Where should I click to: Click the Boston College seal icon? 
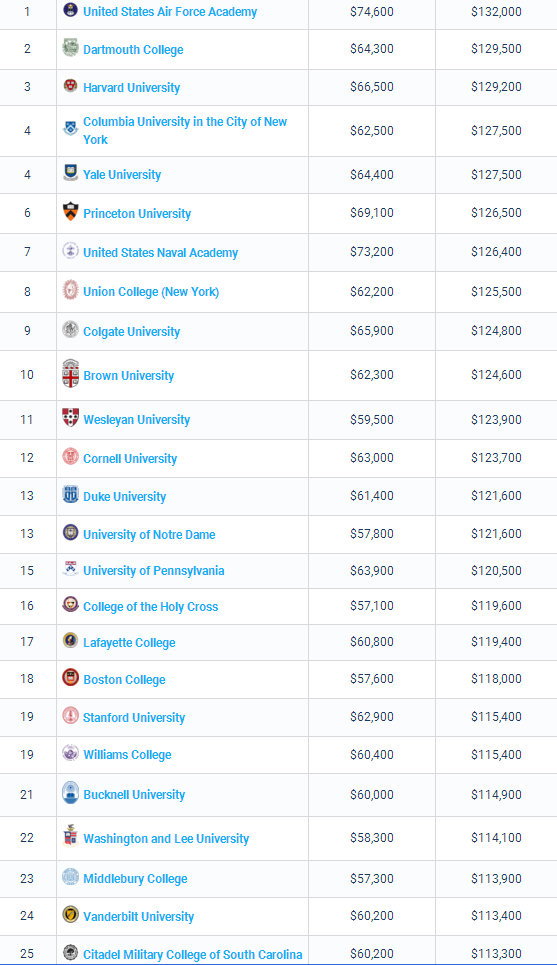click(71, 678)
